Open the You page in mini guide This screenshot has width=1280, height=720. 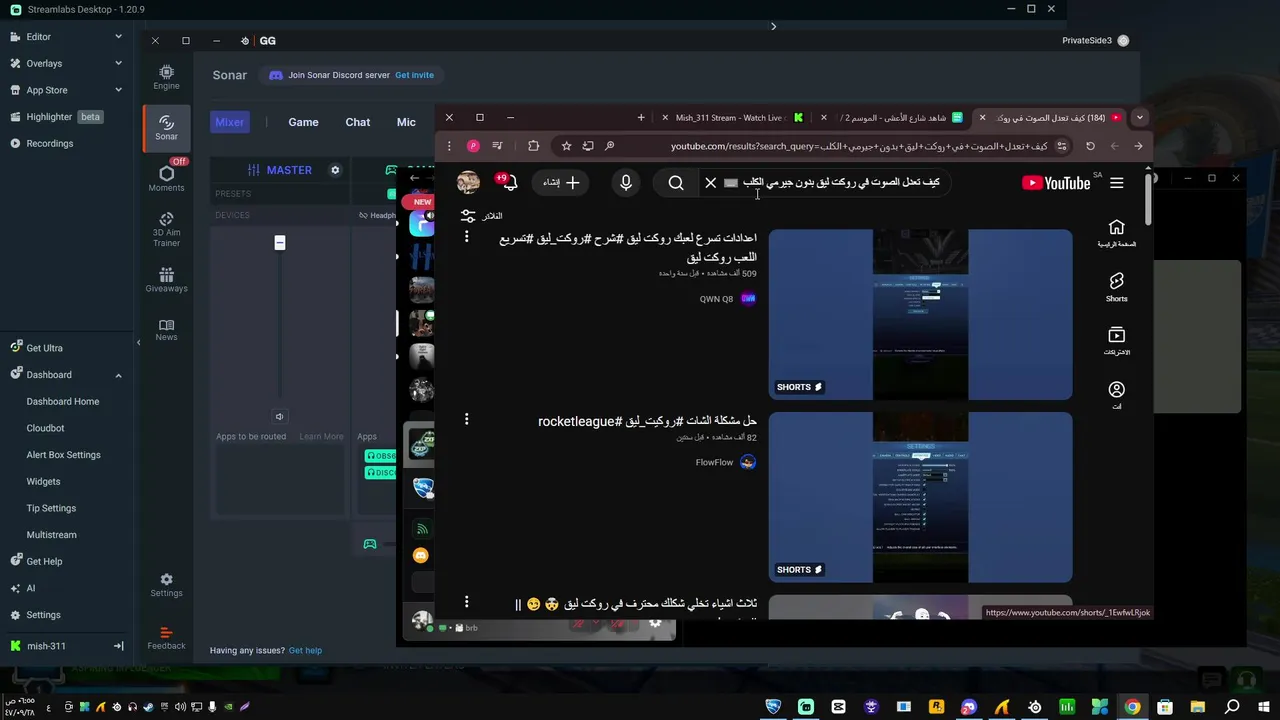(1117, 395)
